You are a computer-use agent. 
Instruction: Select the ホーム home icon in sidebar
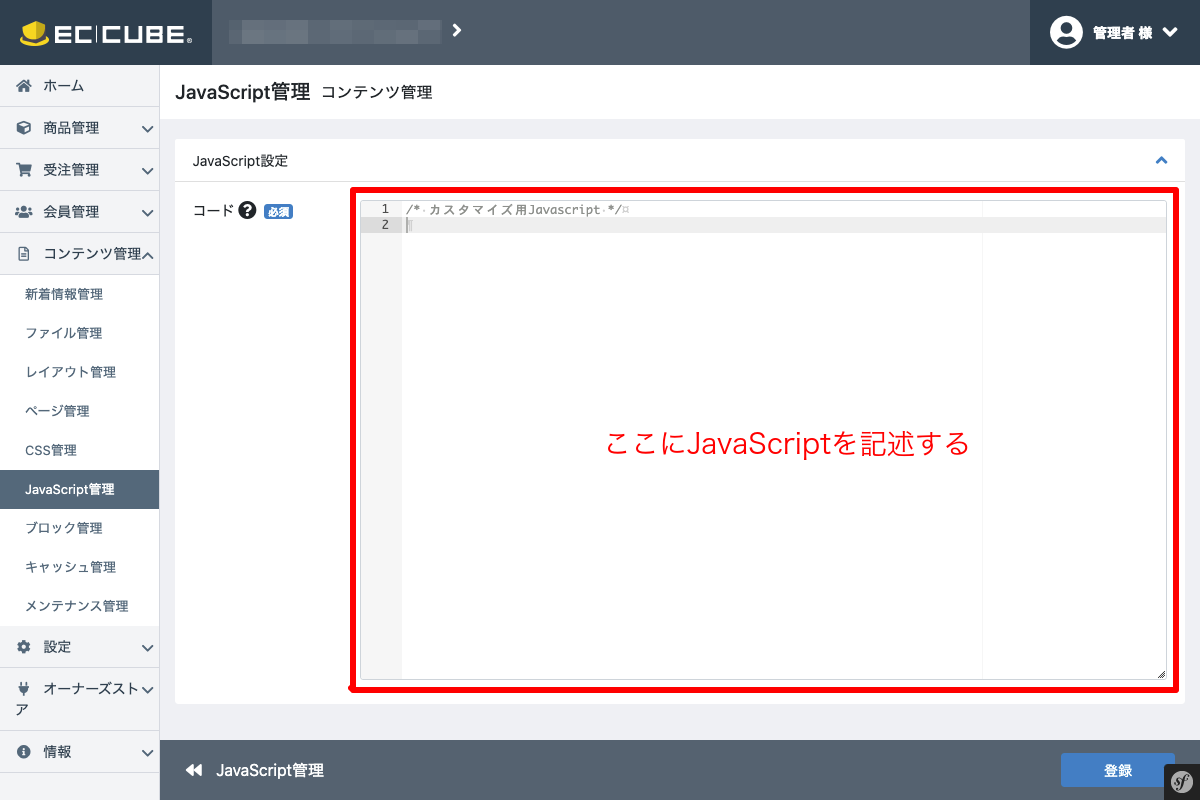[x=23, y=86]
